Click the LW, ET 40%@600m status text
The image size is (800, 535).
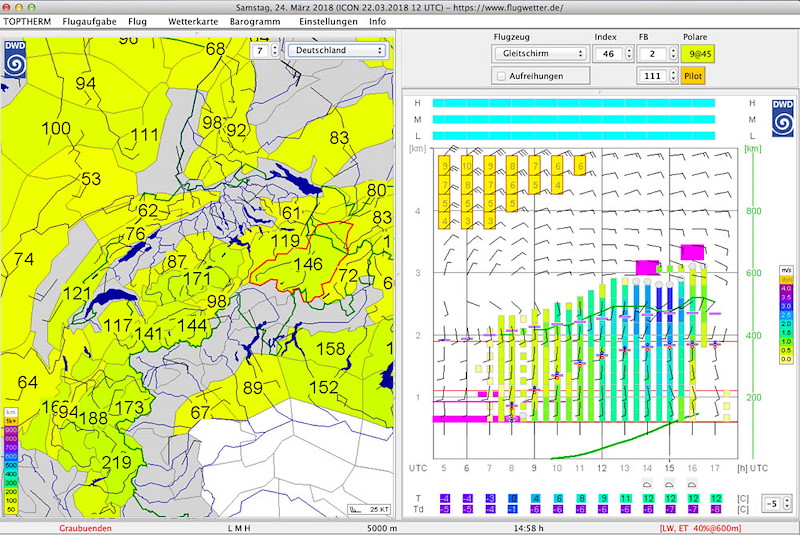click(x=701, y=528)
